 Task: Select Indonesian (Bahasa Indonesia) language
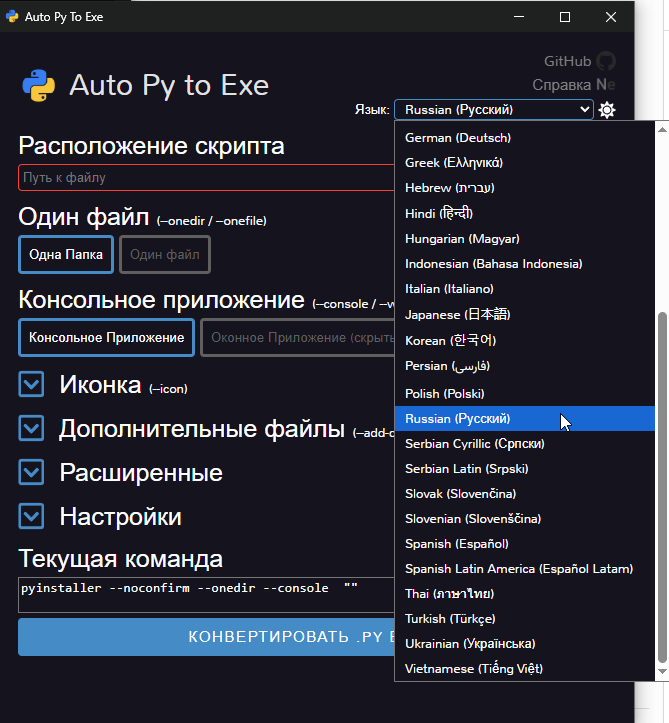click(x=525, y=264)
